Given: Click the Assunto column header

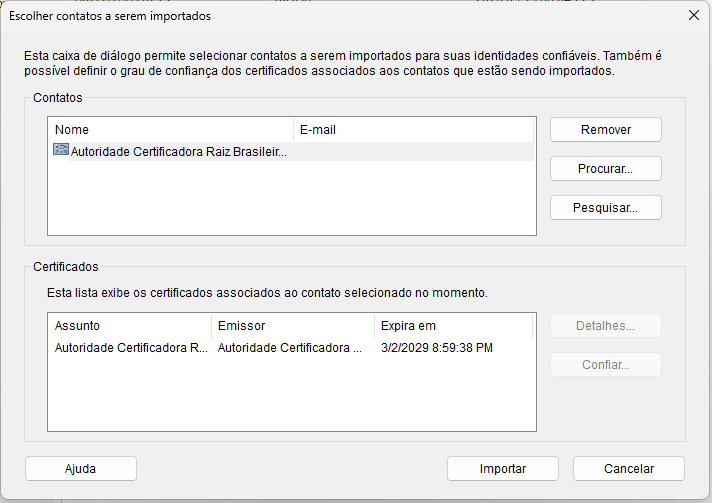Looking at the screenshot, I should (130, 325).
